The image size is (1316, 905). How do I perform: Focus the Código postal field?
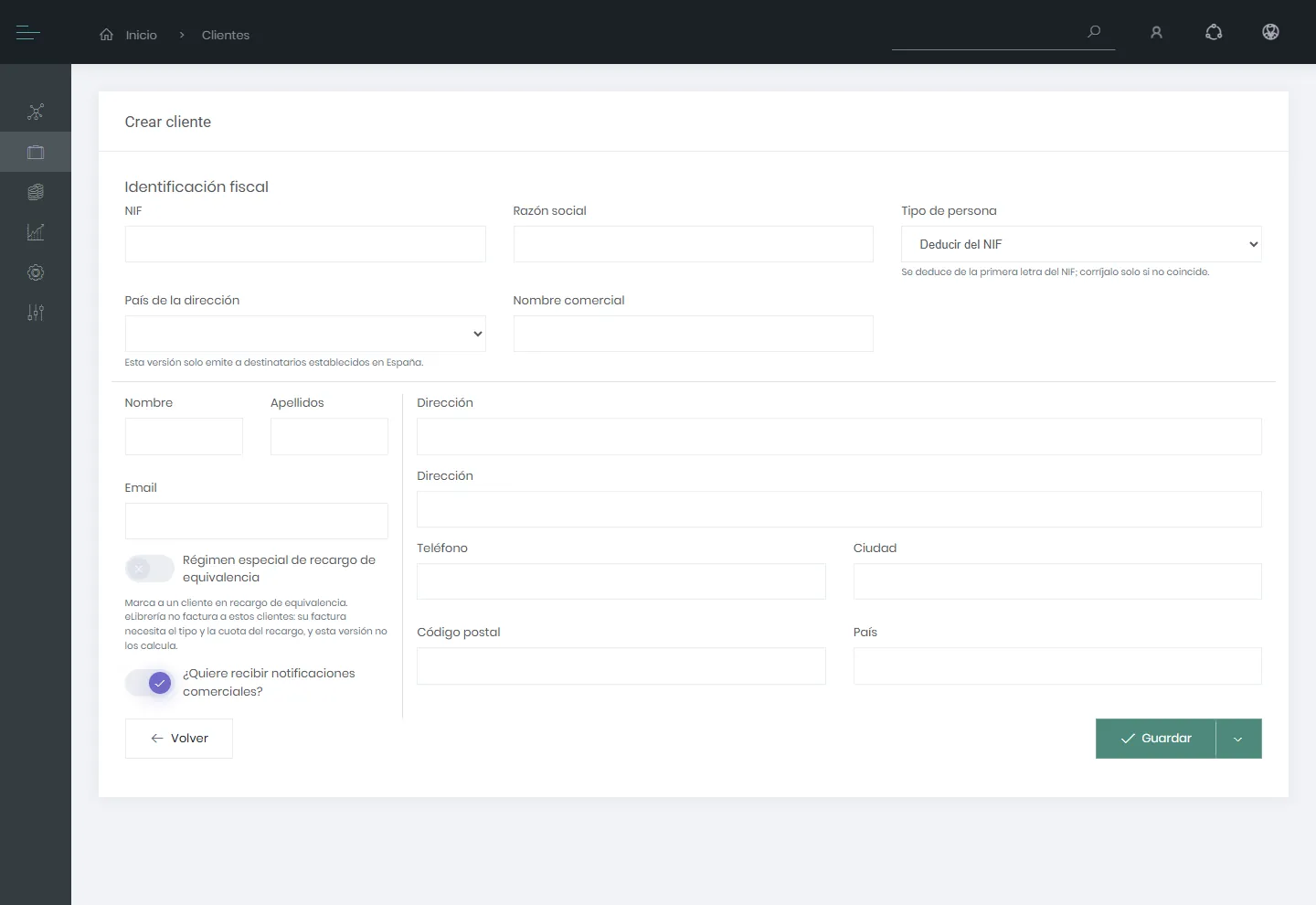click(x=621, y=666)
